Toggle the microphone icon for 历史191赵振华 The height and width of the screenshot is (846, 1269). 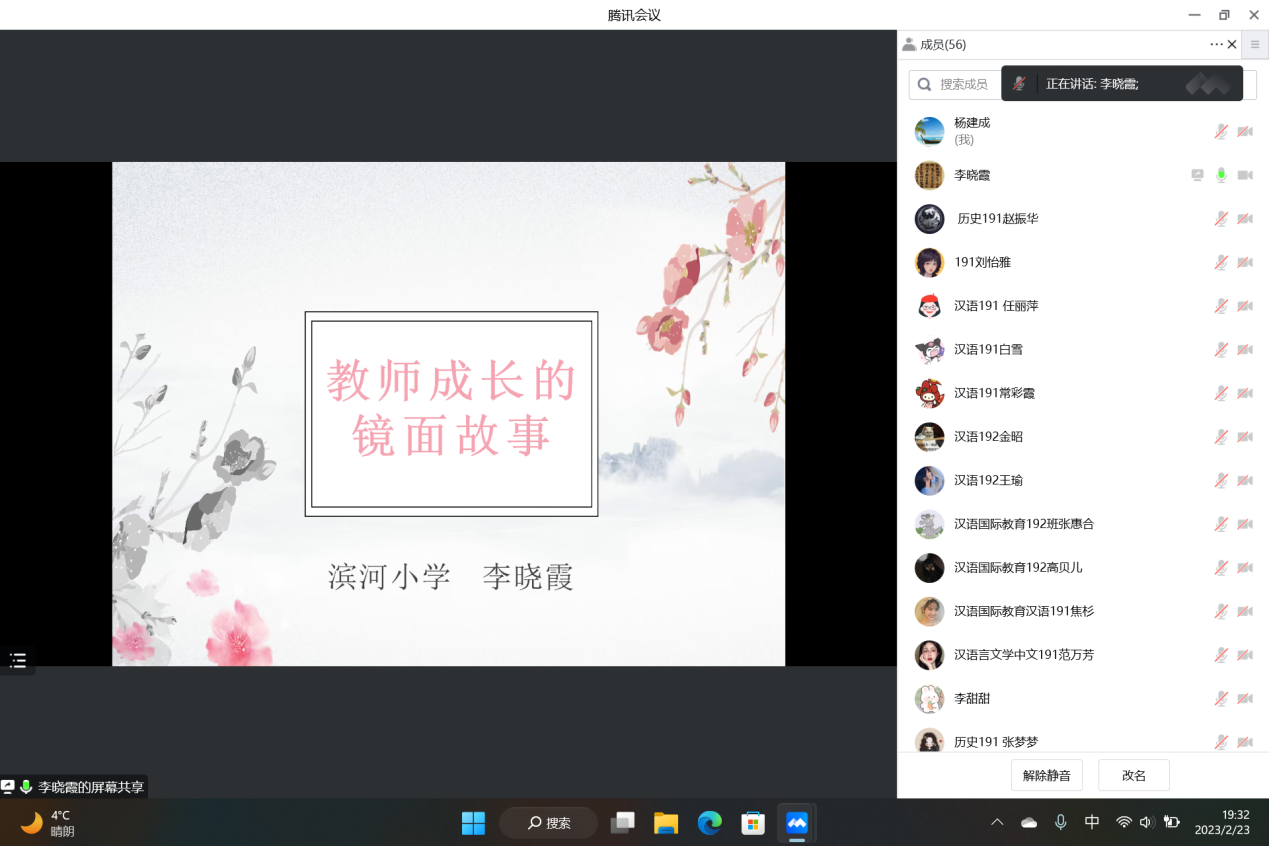click(x=1221, y=219)
